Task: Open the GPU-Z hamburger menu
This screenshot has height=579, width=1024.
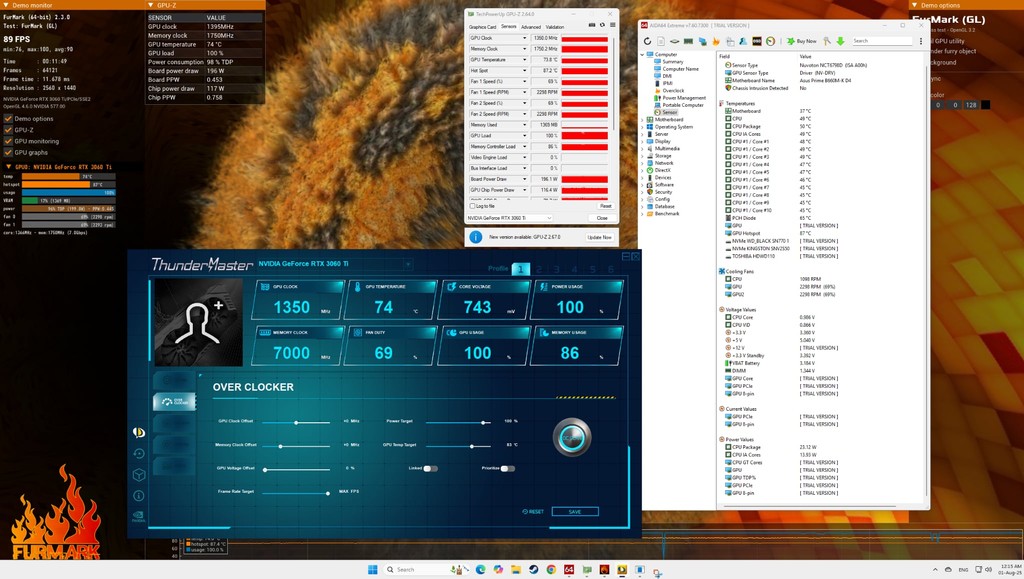Action: [x=613, y=25]
